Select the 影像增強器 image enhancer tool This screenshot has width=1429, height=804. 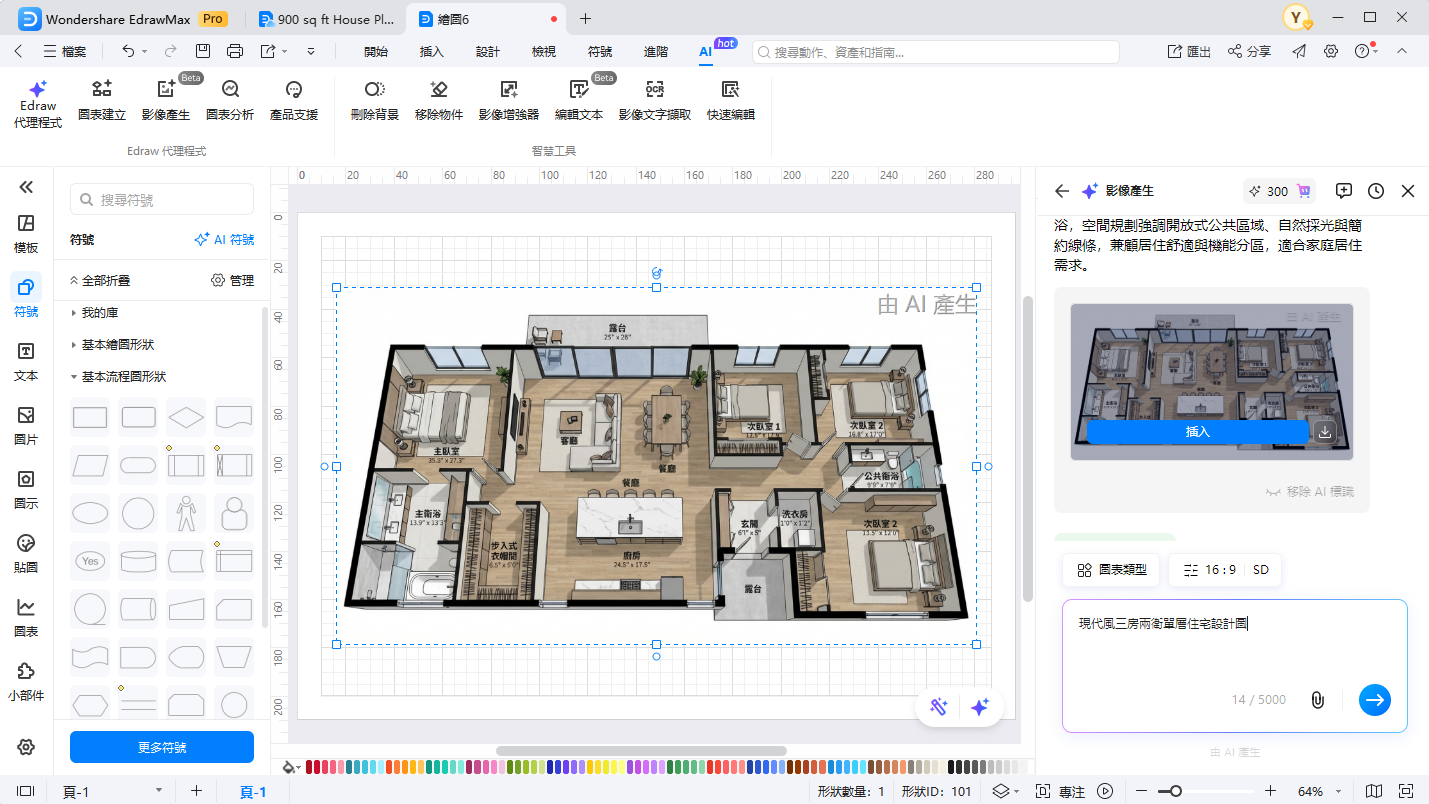coord(508,100)
